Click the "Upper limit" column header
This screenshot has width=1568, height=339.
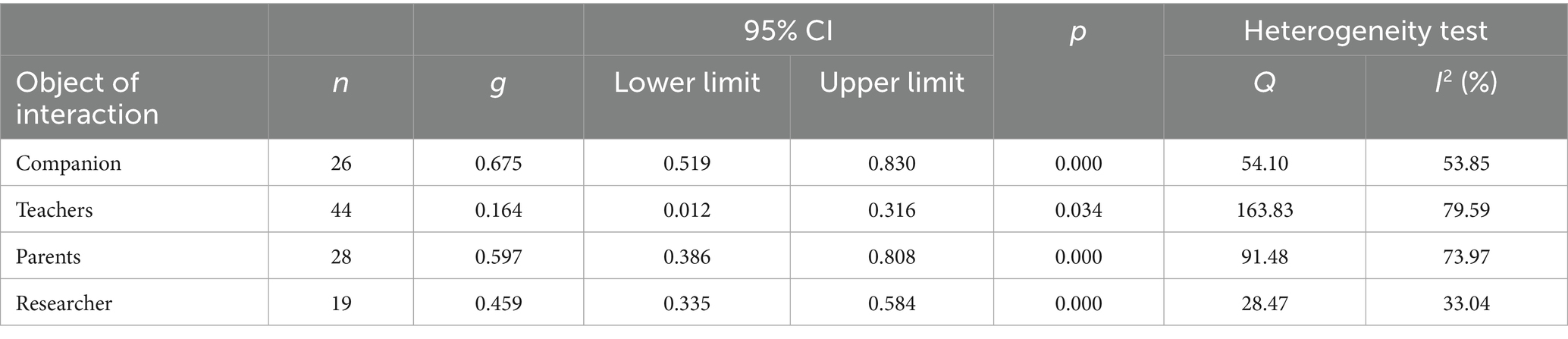click(x=892, y=83)
